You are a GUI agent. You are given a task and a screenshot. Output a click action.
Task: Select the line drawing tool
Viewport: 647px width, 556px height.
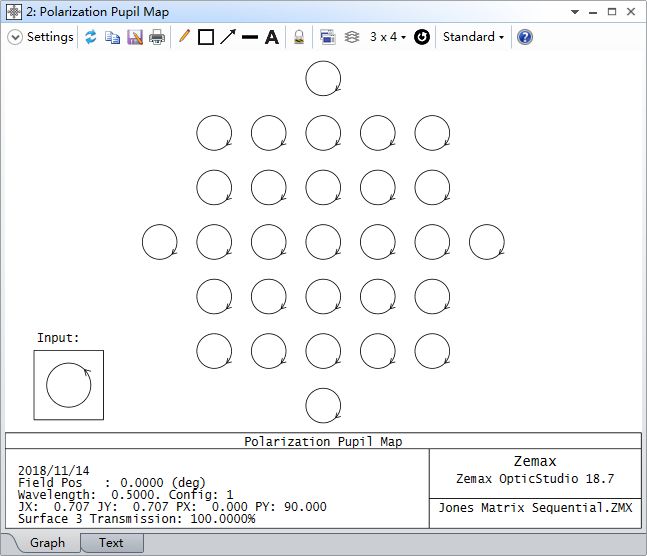point(250,37)
